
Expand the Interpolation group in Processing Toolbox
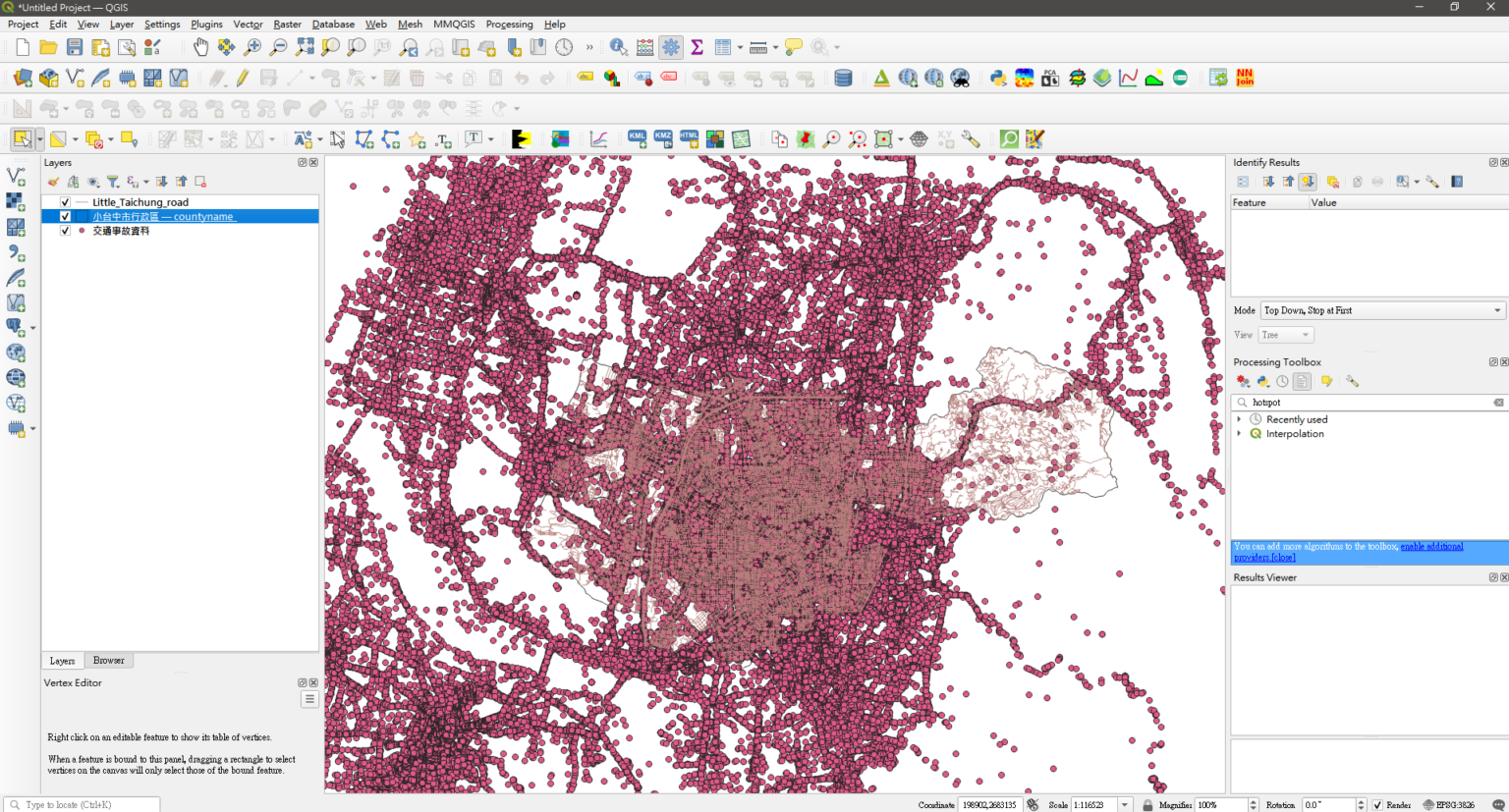click(1239, 433)
